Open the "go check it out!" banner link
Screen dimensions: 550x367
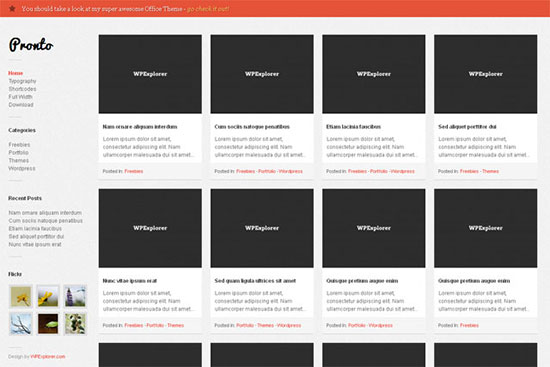[x=208, y=9]
